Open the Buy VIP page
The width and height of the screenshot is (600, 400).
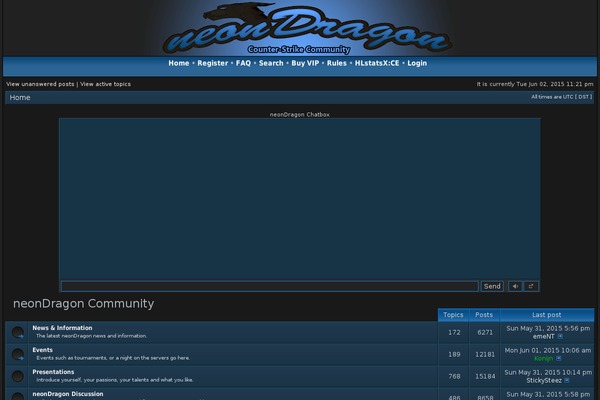(305, 63)
